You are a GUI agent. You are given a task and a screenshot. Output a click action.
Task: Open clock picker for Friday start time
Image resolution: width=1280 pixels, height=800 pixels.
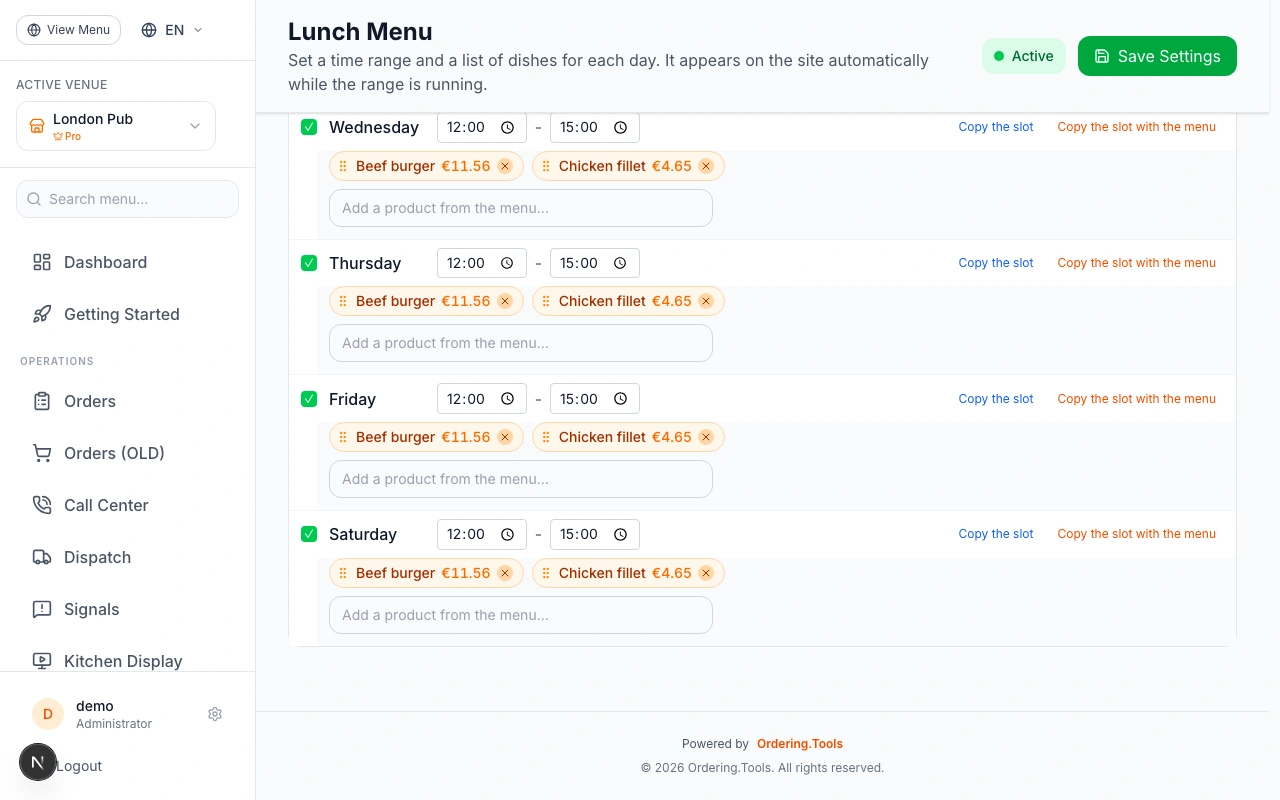tap(508, 399)
